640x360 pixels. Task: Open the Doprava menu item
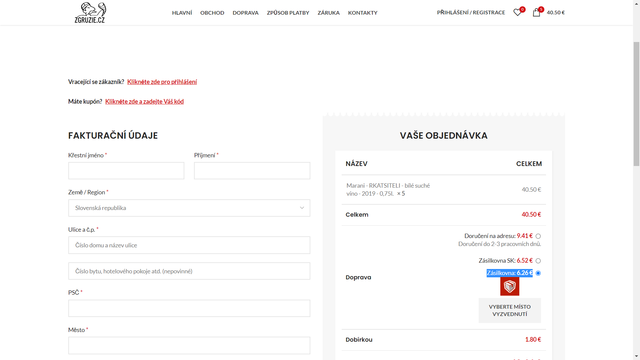click(x=245, y=13)
